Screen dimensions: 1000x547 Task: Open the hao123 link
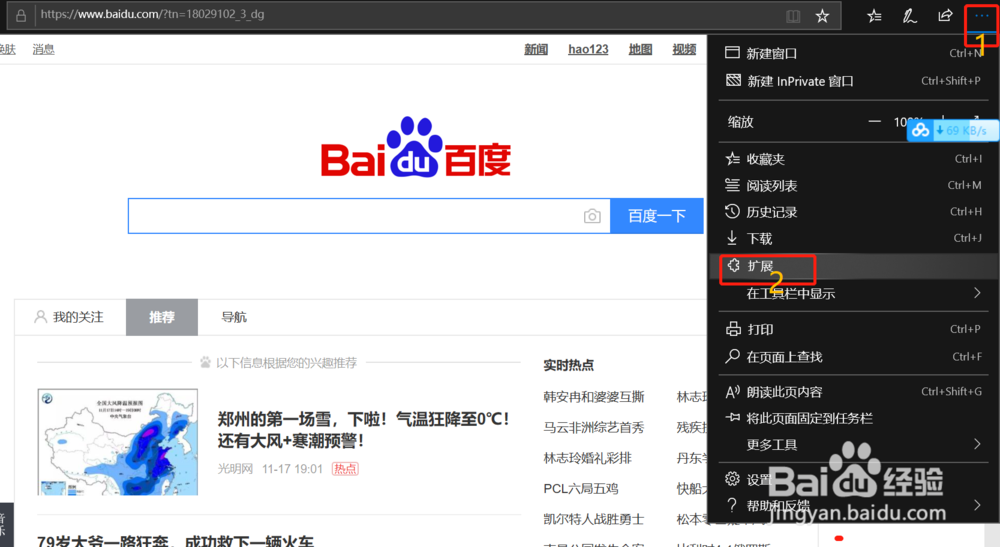tap(588, 50)
